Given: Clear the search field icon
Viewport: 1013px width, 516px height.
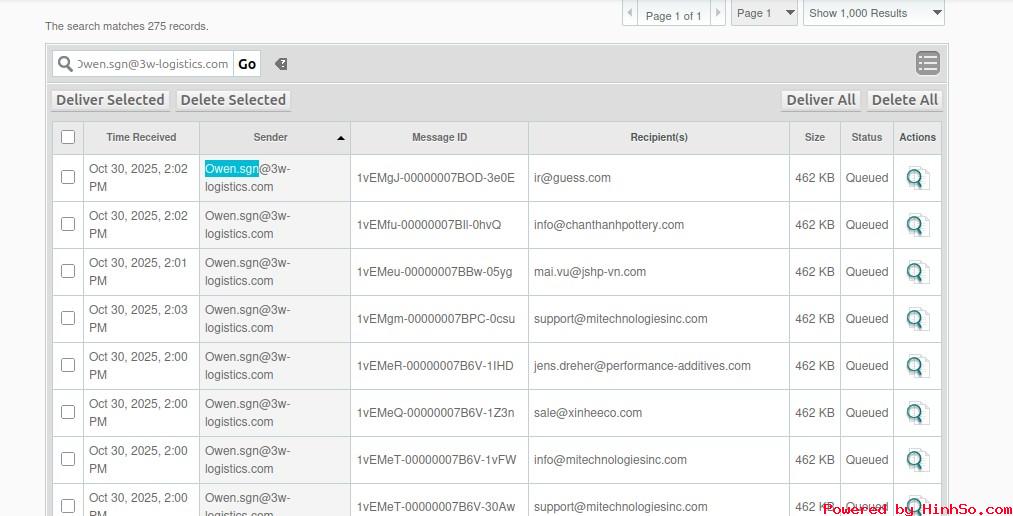Looking at the screenshot, I should [281, 64].
